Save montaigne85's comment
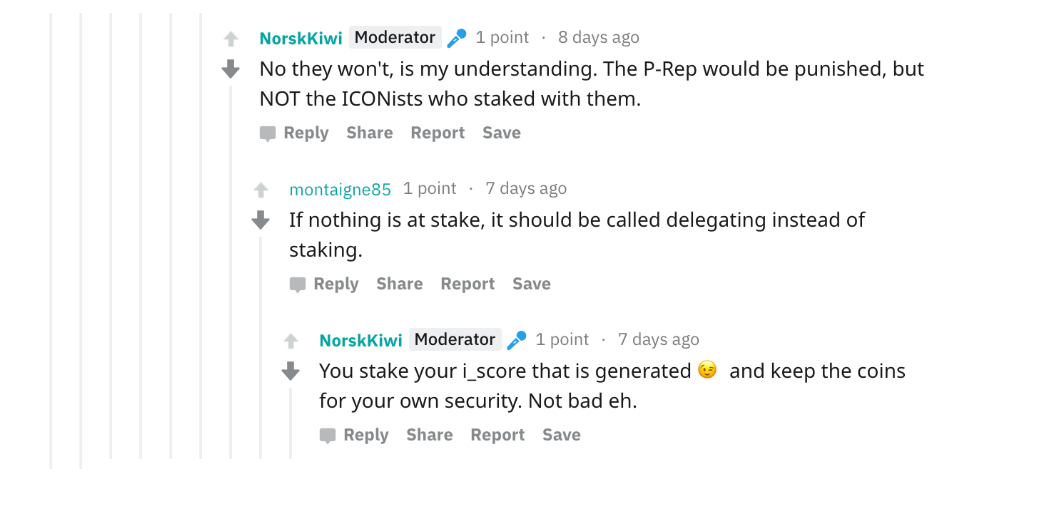 531,284
